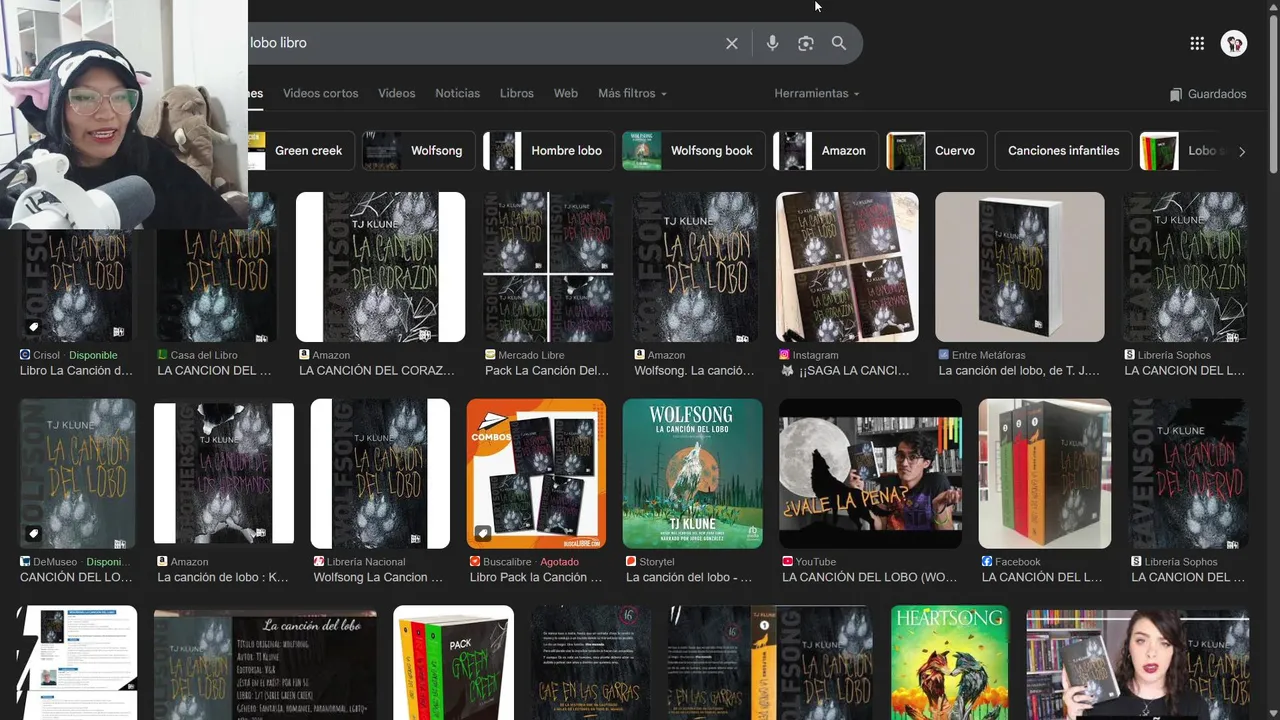Open the Google apps grid
The height and width of the screenshot is (720, 1280).
click(x=1197, y=43)
